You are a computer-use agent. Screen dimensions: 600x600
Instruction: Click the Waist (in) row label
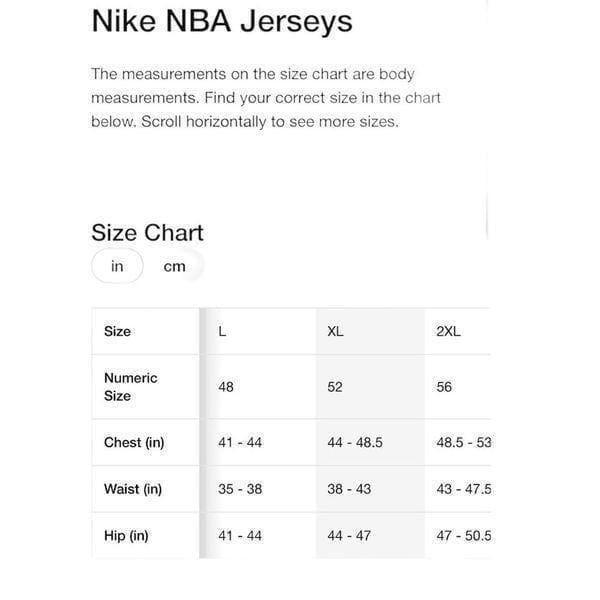pyautogui.click(x=133, y=489)
